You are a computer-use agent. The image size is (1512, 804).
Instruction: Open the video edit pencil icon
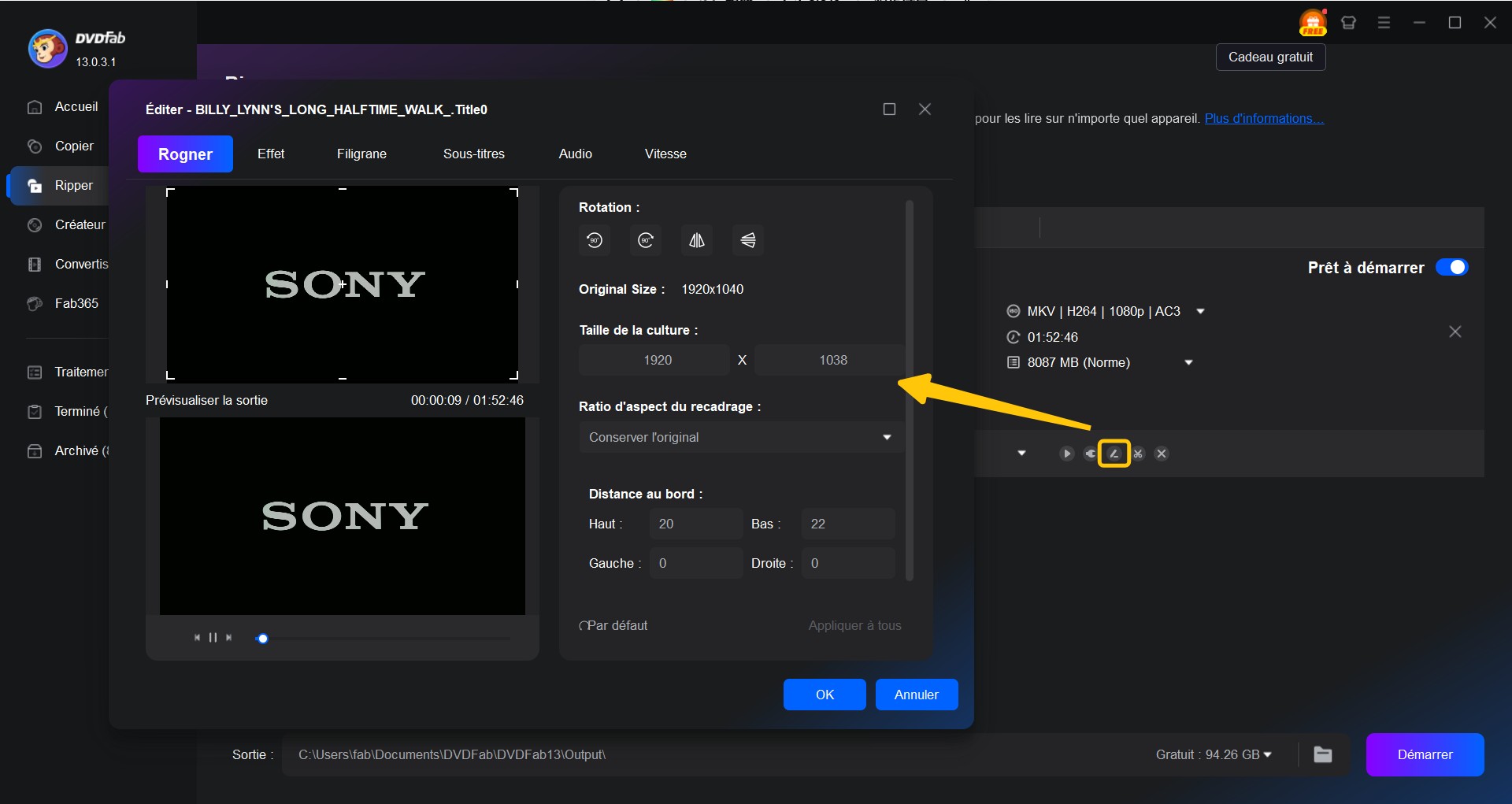[1114, 454]
